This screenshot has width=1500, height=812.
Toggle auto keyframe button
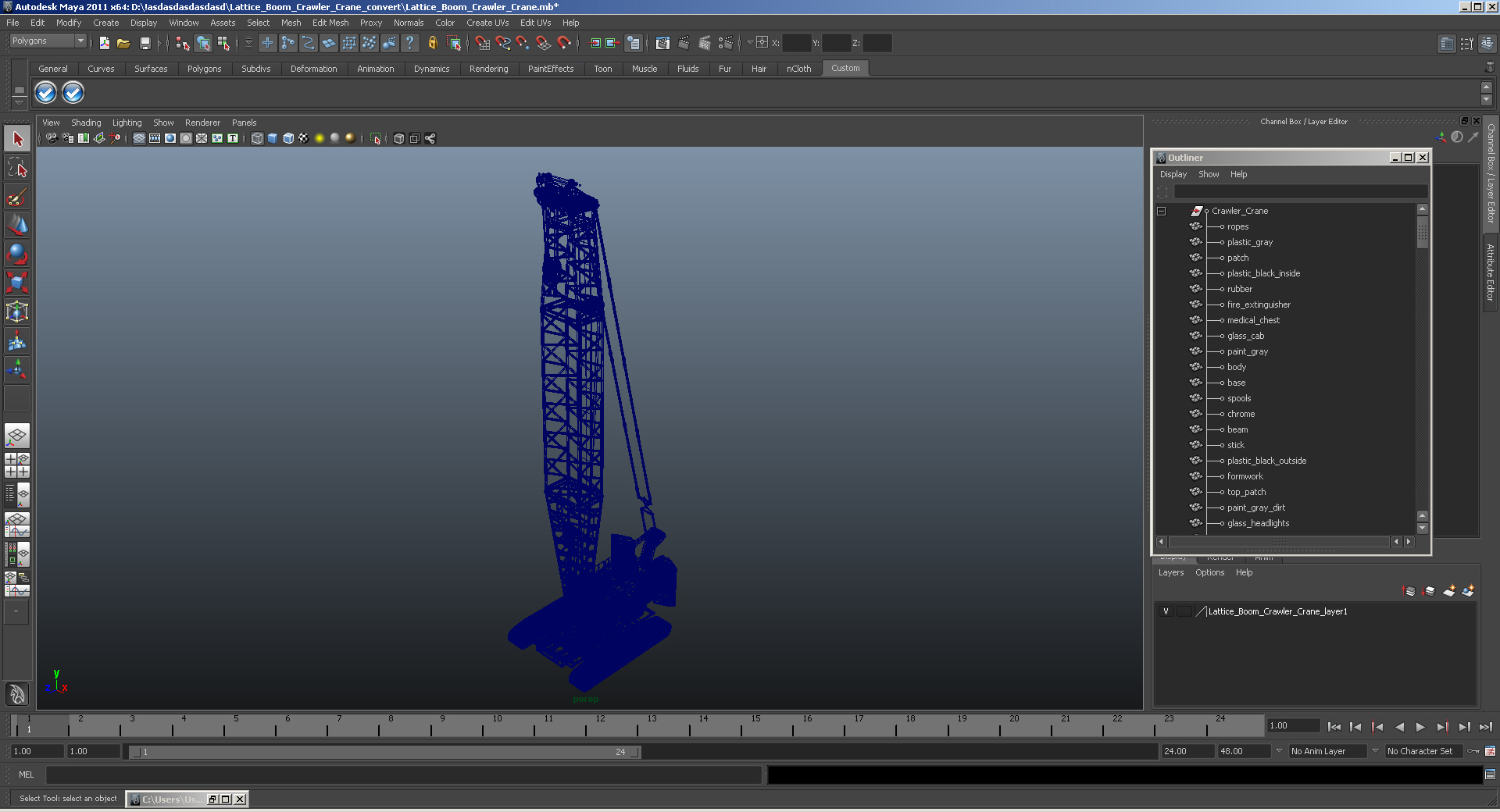point(1473,751)
